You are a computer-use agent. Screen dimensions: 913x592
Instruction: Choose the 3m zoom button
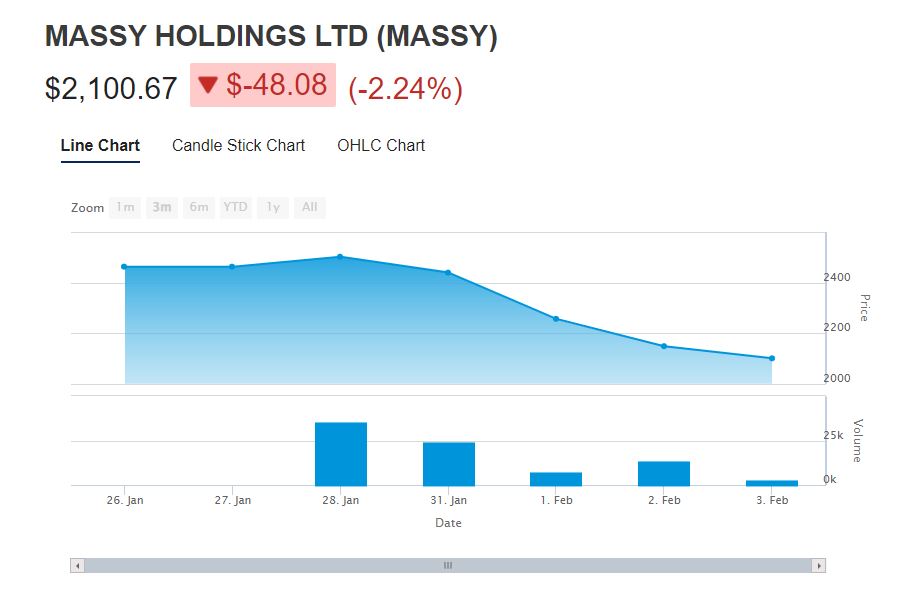pos(161,208)
